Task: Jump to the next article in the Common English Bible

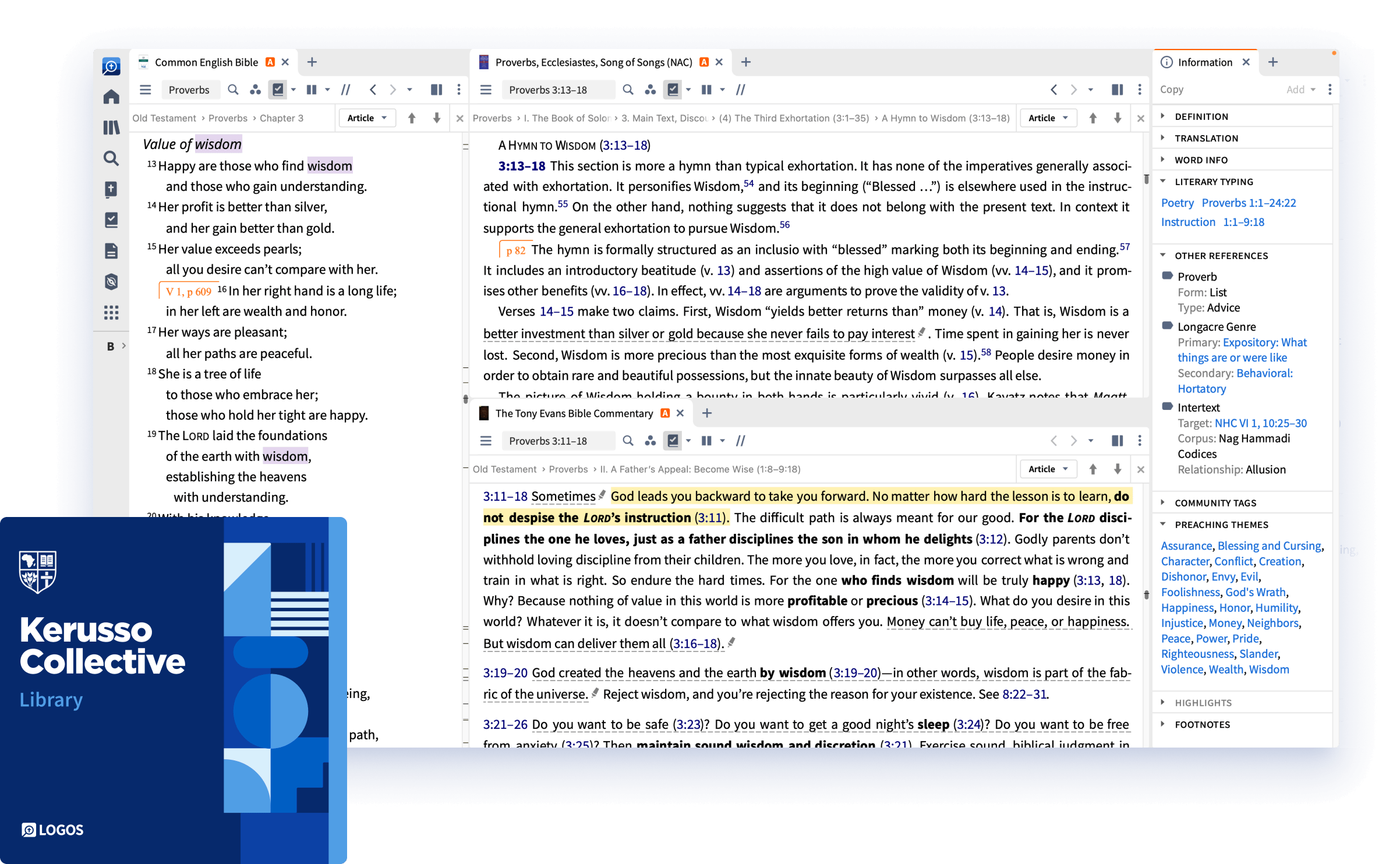Action: click(x=436, y=118)
